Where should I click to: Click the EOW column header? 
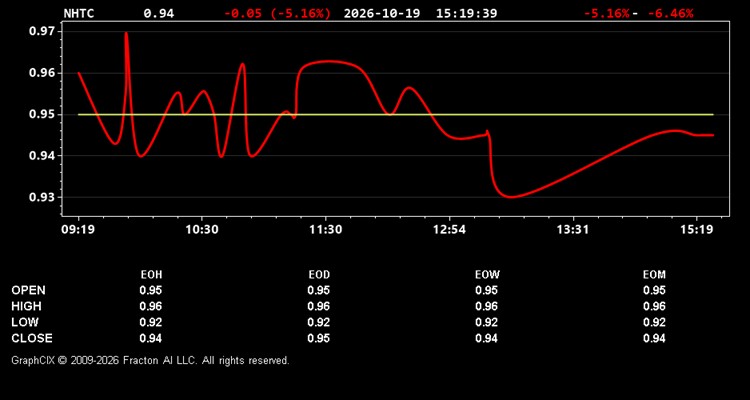click(487, 275)
